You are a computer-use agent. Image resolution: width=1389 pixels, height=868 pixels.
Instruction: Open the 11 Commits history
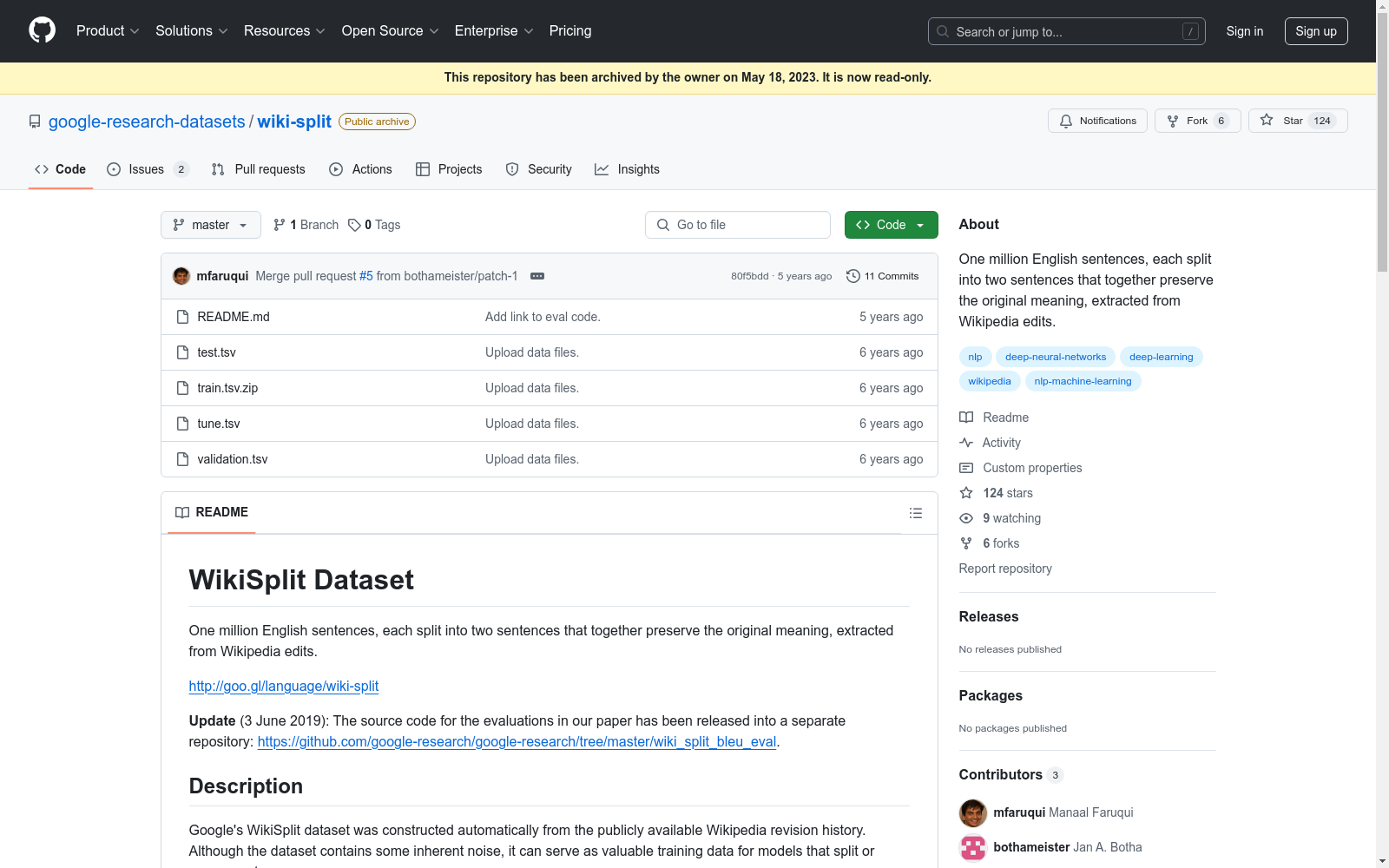pyautogui.click(x=882, y=276)
